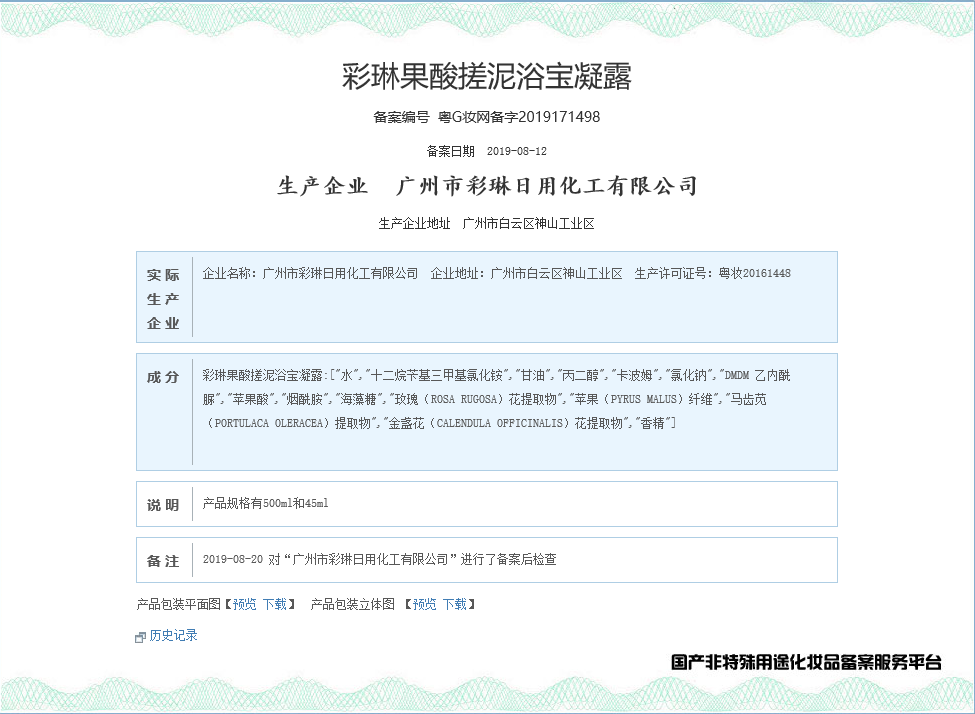Select the filing number 粤G妆网备字2019171498
The width and height of the screenshot is (975, 714).
(x=519, y=116)
